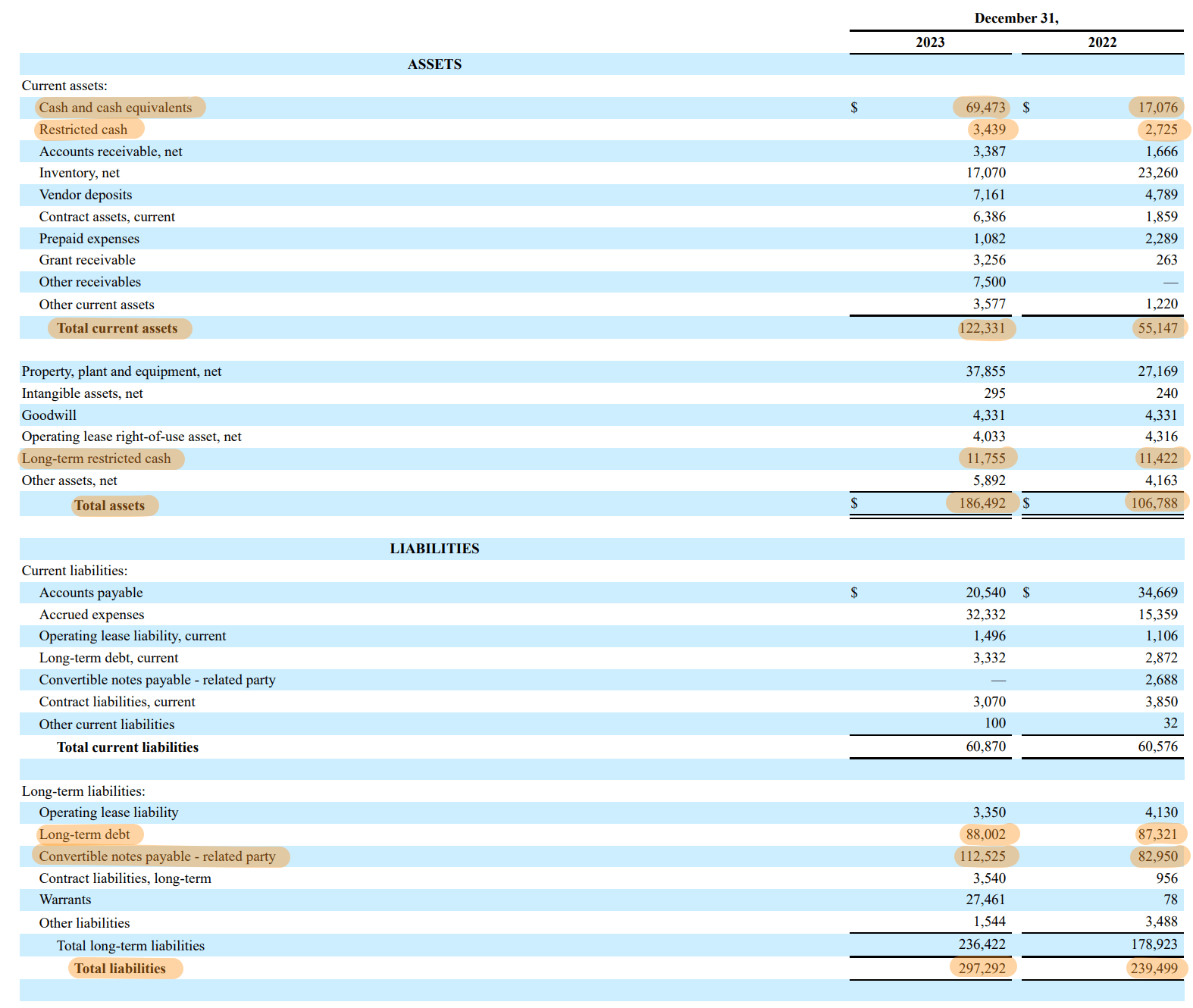Select 2023 total assets value 186,492
Viewport: 1193px width, 1008px height.
pyautogui.click(x=982, y=503)
